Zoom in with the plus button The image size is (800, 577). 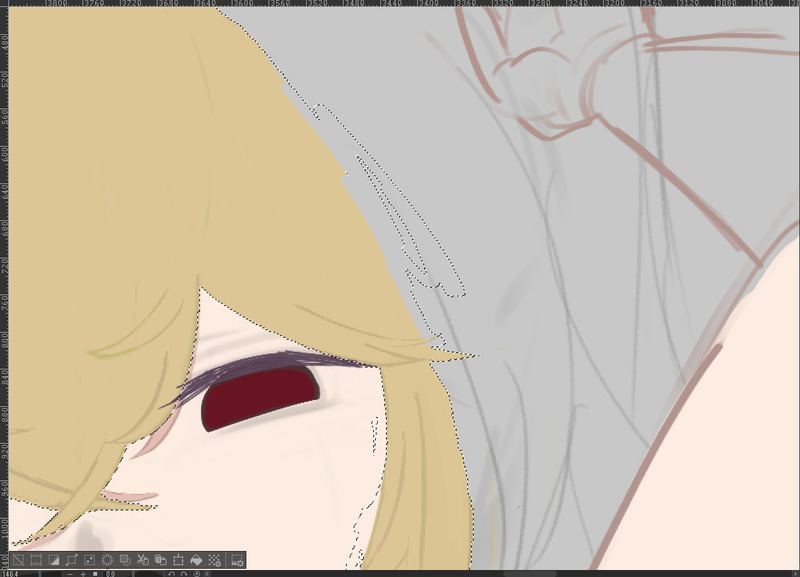pos(83,574)
